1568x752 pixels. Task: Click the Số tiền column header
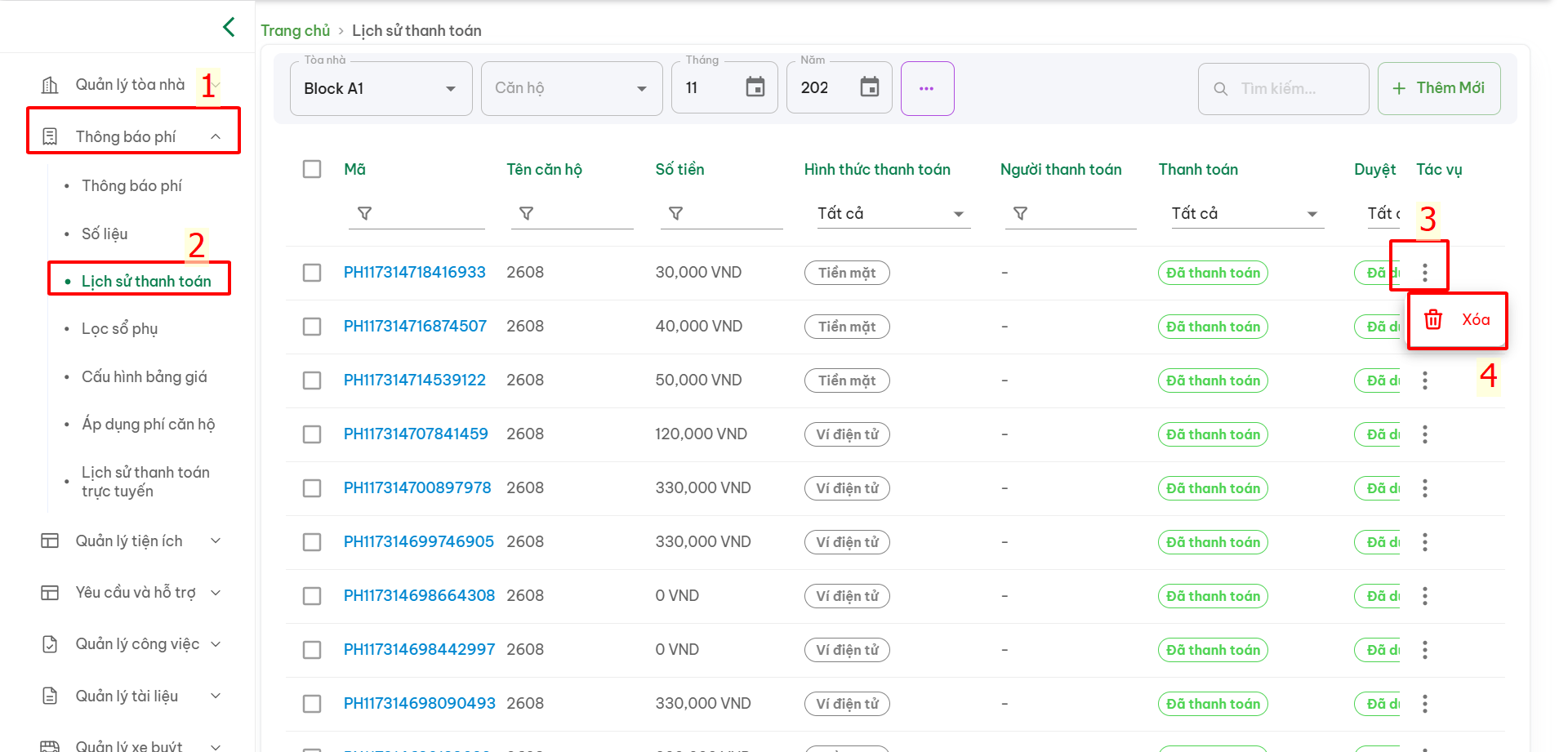tap(679, 169)
